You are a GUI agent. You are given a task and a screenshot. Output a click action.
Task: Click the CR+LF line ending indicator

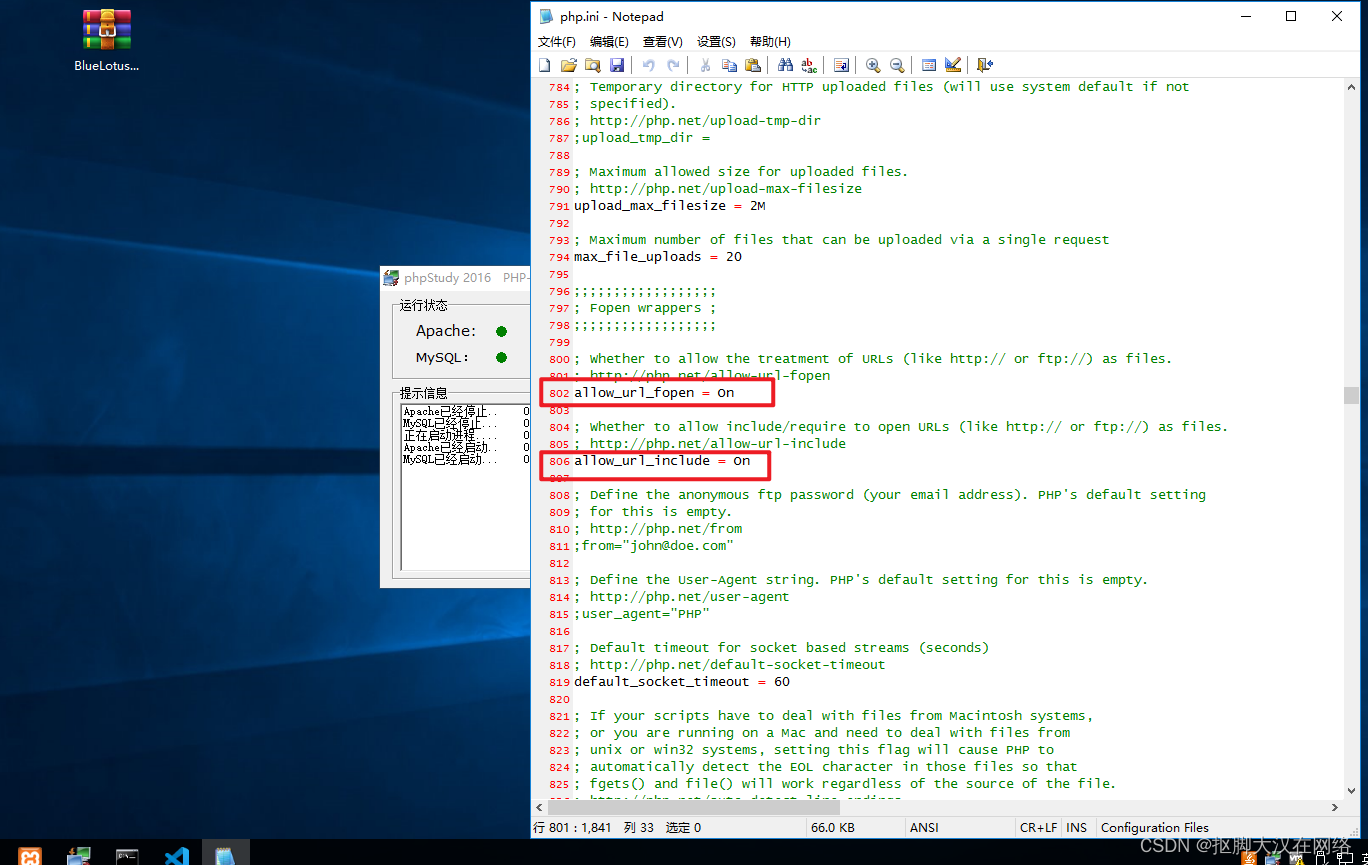coord(1038,828)
